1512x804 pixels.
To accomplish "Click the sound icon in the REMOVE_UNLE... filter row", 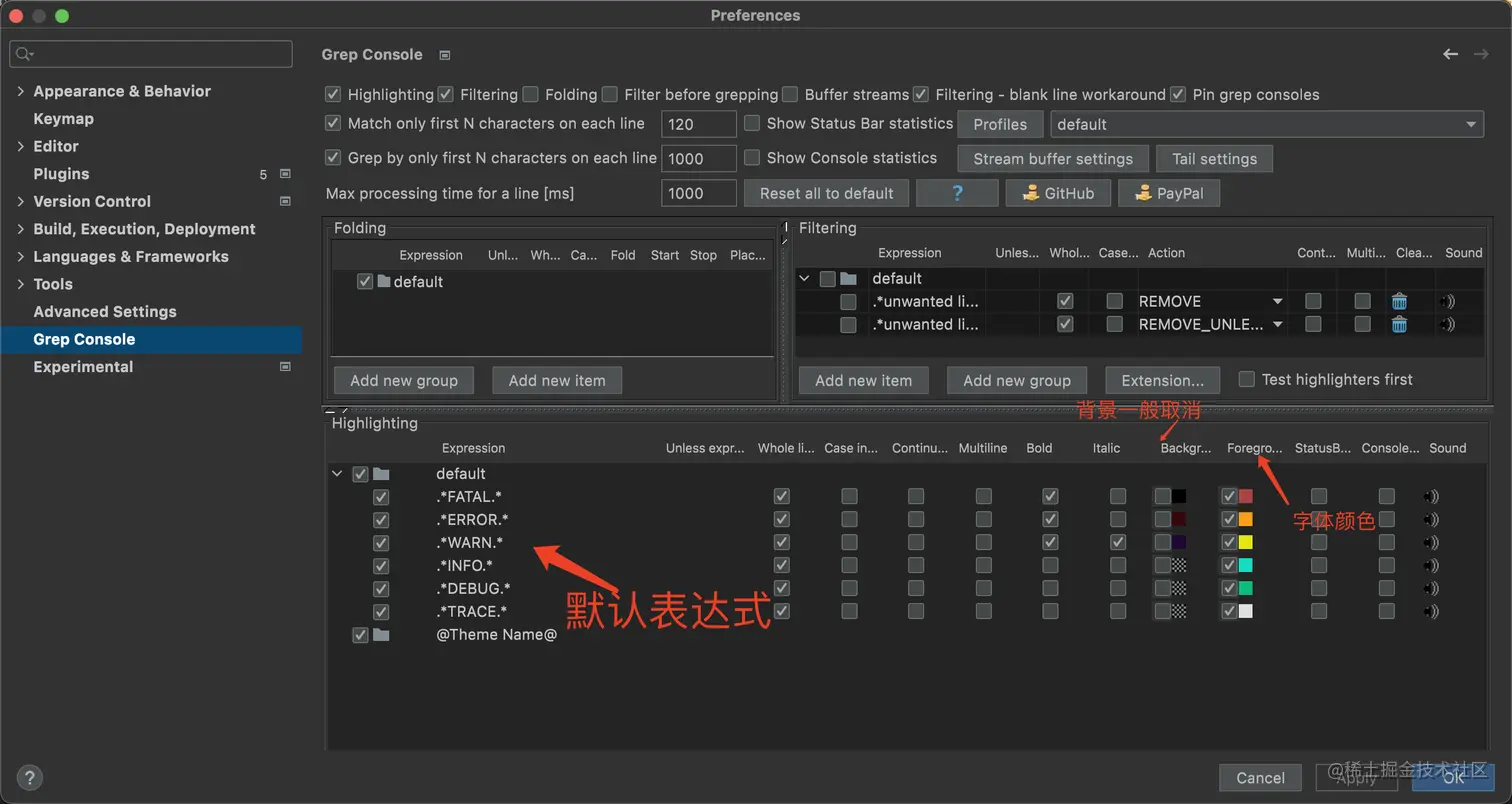I will click(1447, 324).
